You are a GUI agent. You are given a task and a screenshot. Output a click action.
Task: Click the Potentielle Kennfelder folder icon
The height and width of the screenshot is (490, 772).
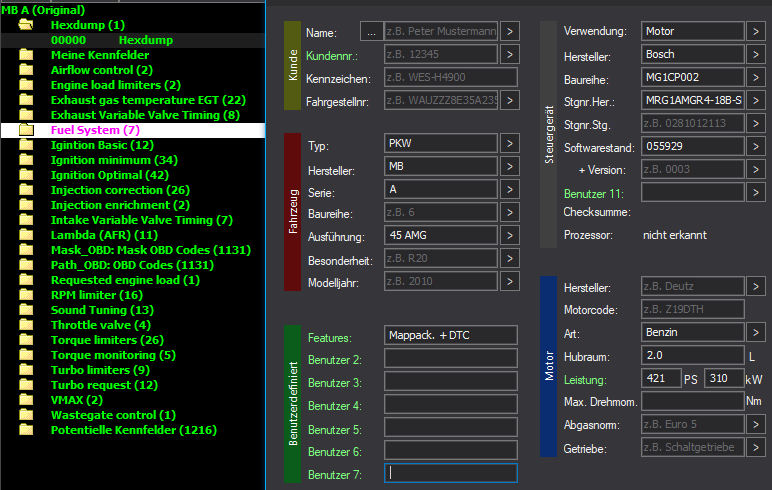coord(26,430)
